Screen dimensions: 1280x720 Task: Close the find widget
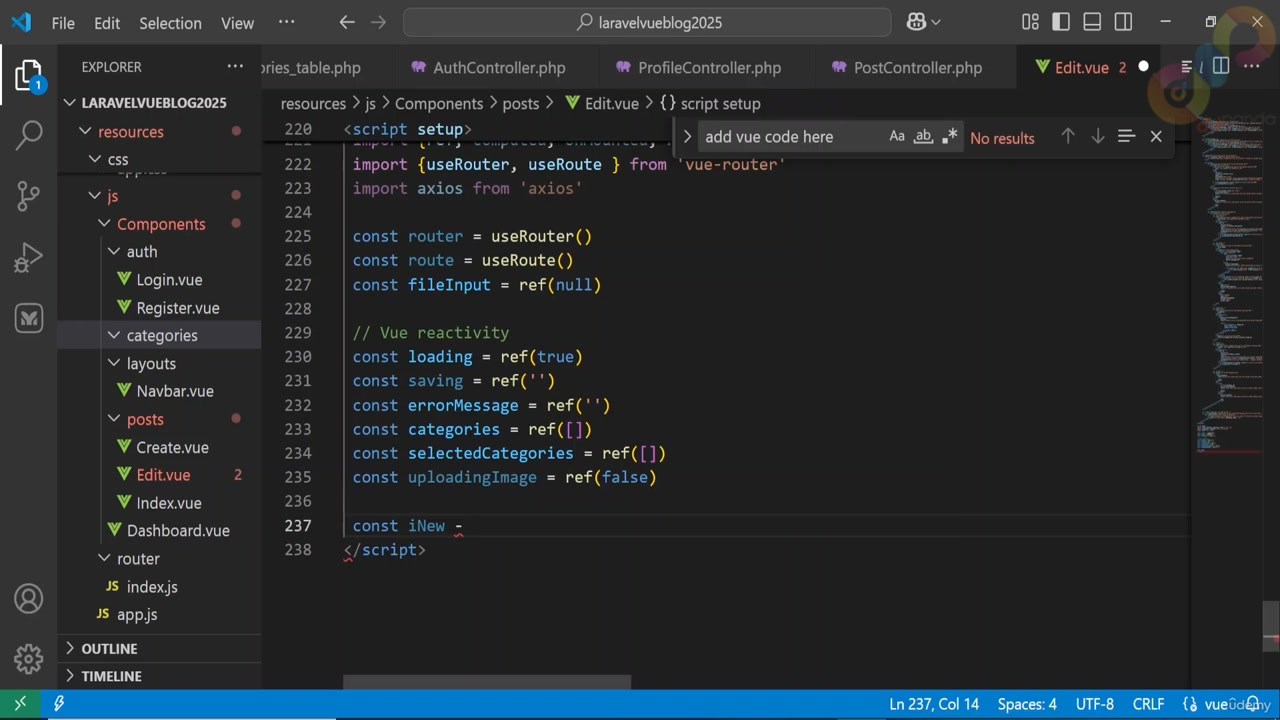(x=1156, y=137)
